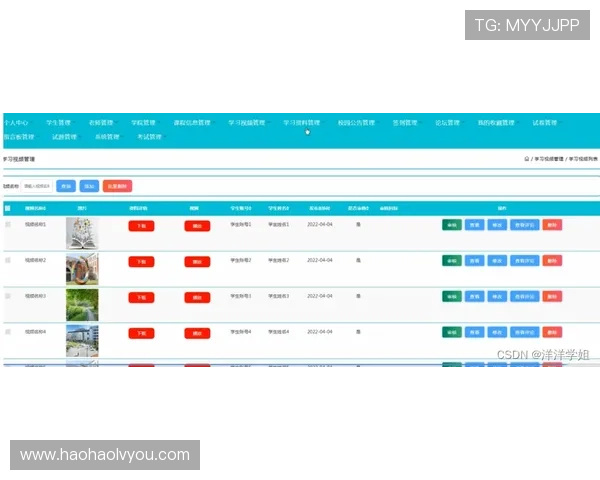The width and height of the screenshot is (600, 480).
Task: Click the blue 查询 search button
Action: coord(66,186)
